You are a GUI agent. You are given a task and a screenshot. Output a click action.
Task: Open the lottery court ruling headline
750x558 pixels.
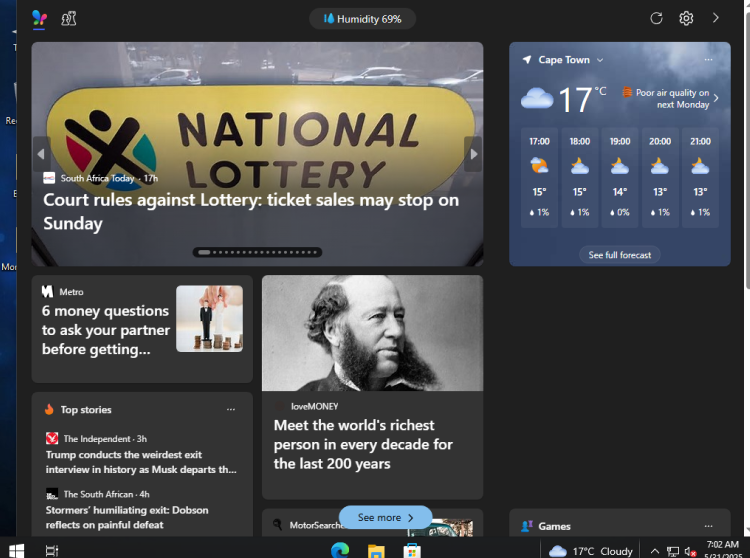[x=251, y=211]
